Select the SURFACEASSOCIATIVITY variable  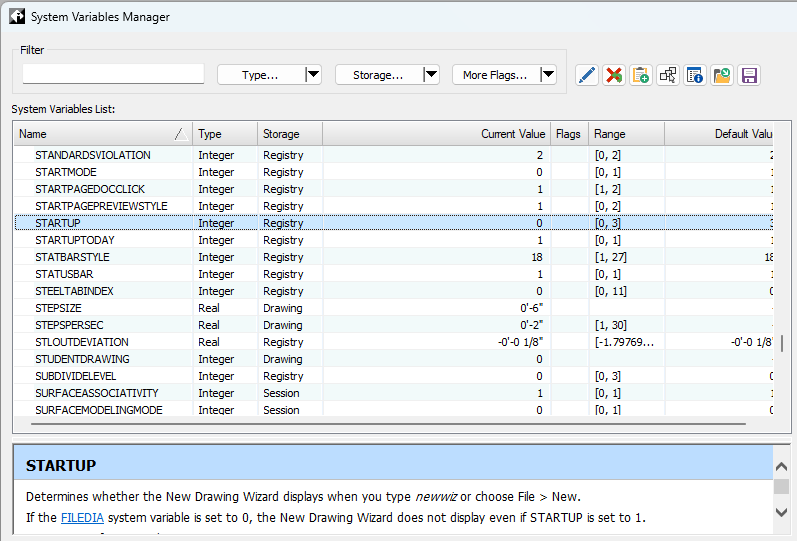[97, 393]
